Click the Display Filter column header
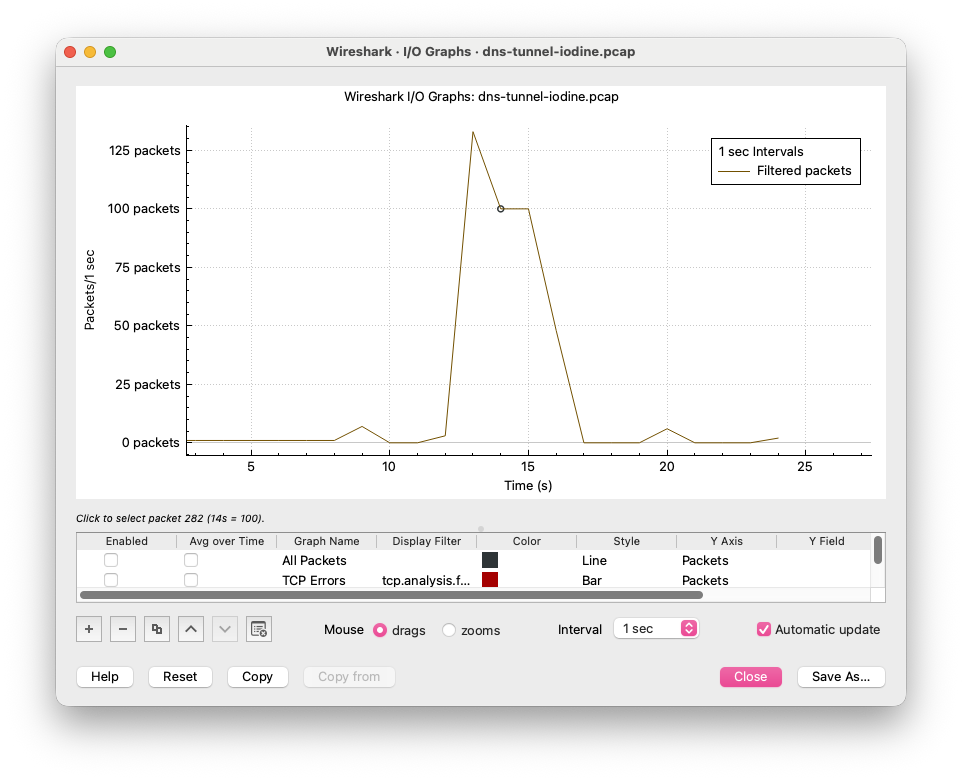Screen dimensions: 962x780 point(426,541)
